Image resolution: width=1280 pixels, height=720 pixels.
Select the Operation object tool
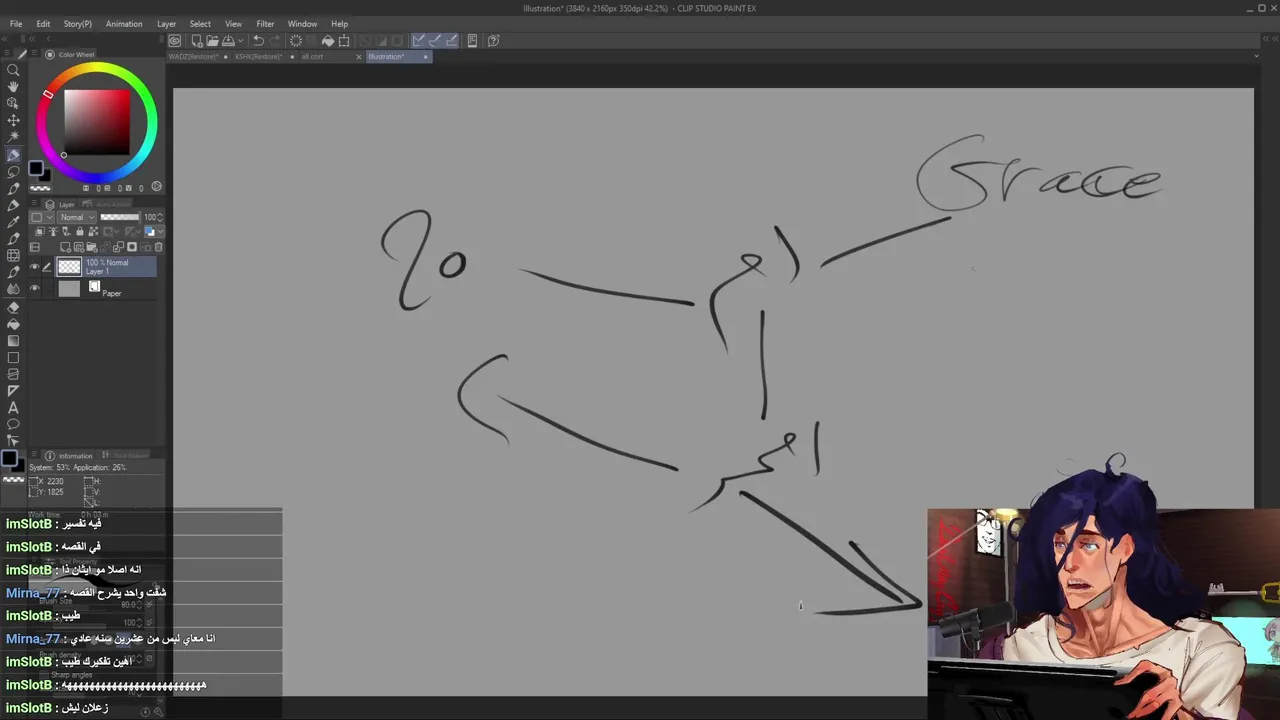coord(13,103)
